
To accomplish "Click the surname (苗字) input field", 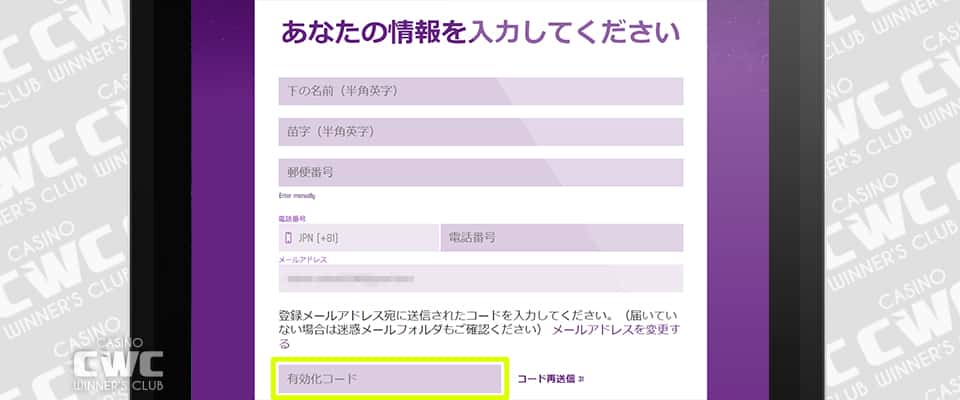I will click(481, 132).
